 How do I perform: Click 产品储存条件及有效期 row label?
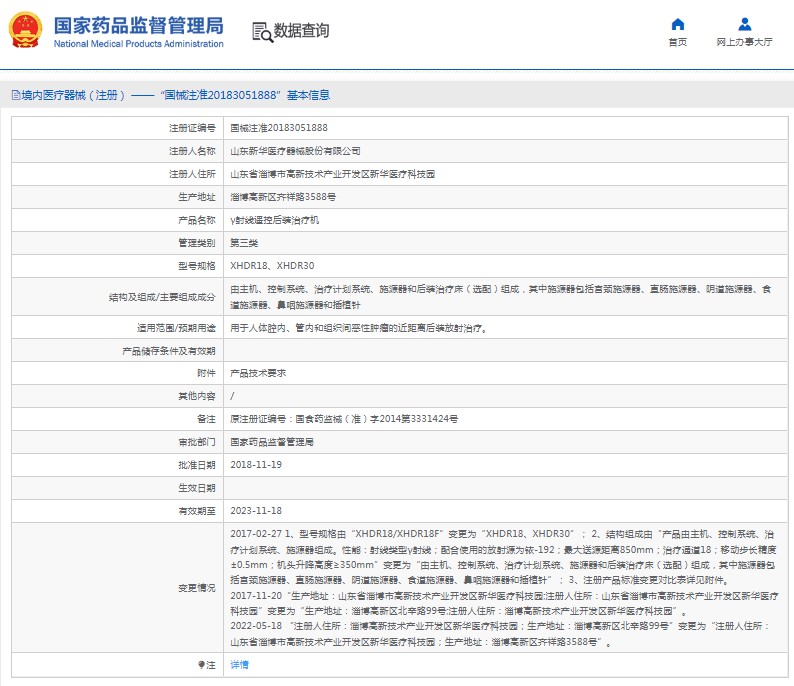click(169, 351)
